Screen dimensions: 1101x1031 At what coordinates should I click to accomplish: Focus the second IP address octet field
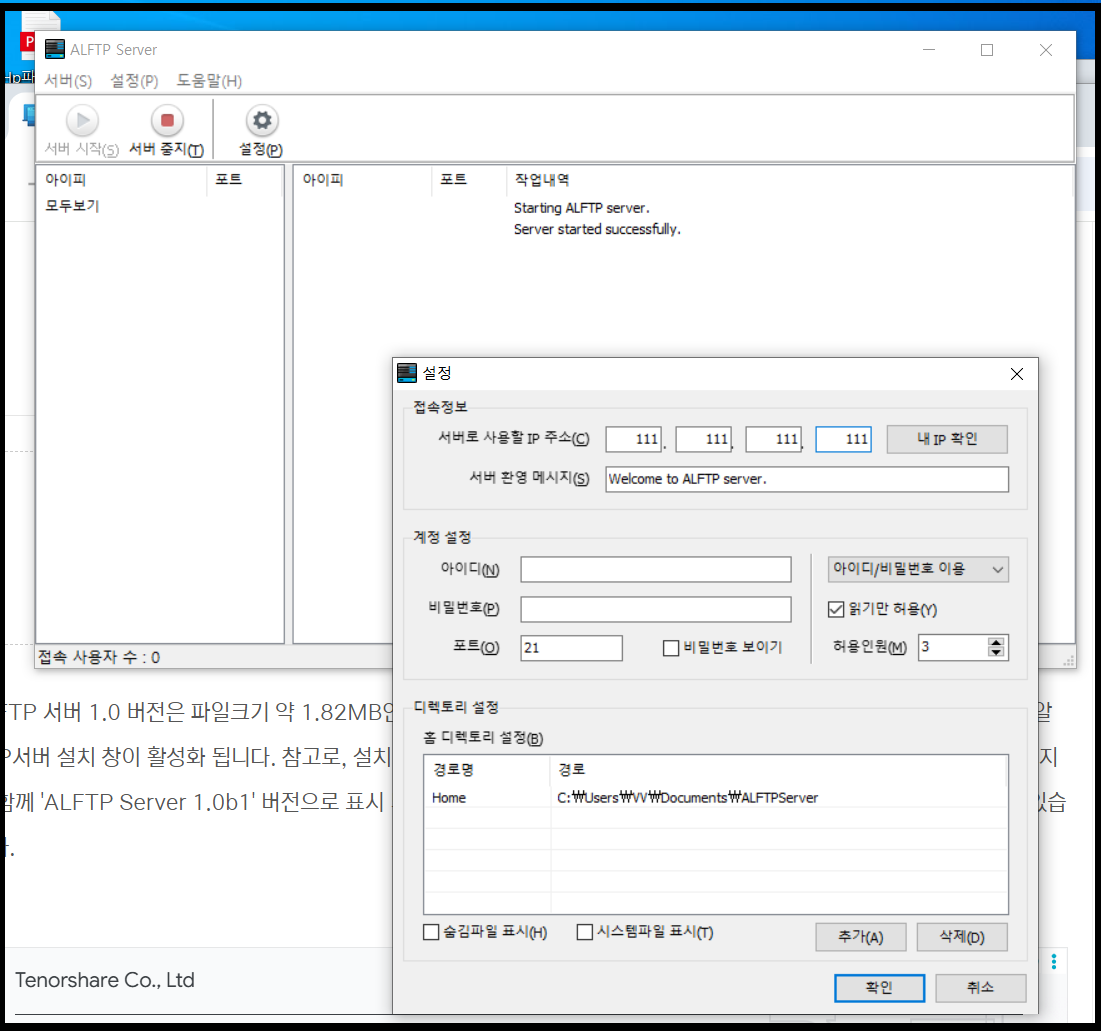tap(703, 439)
